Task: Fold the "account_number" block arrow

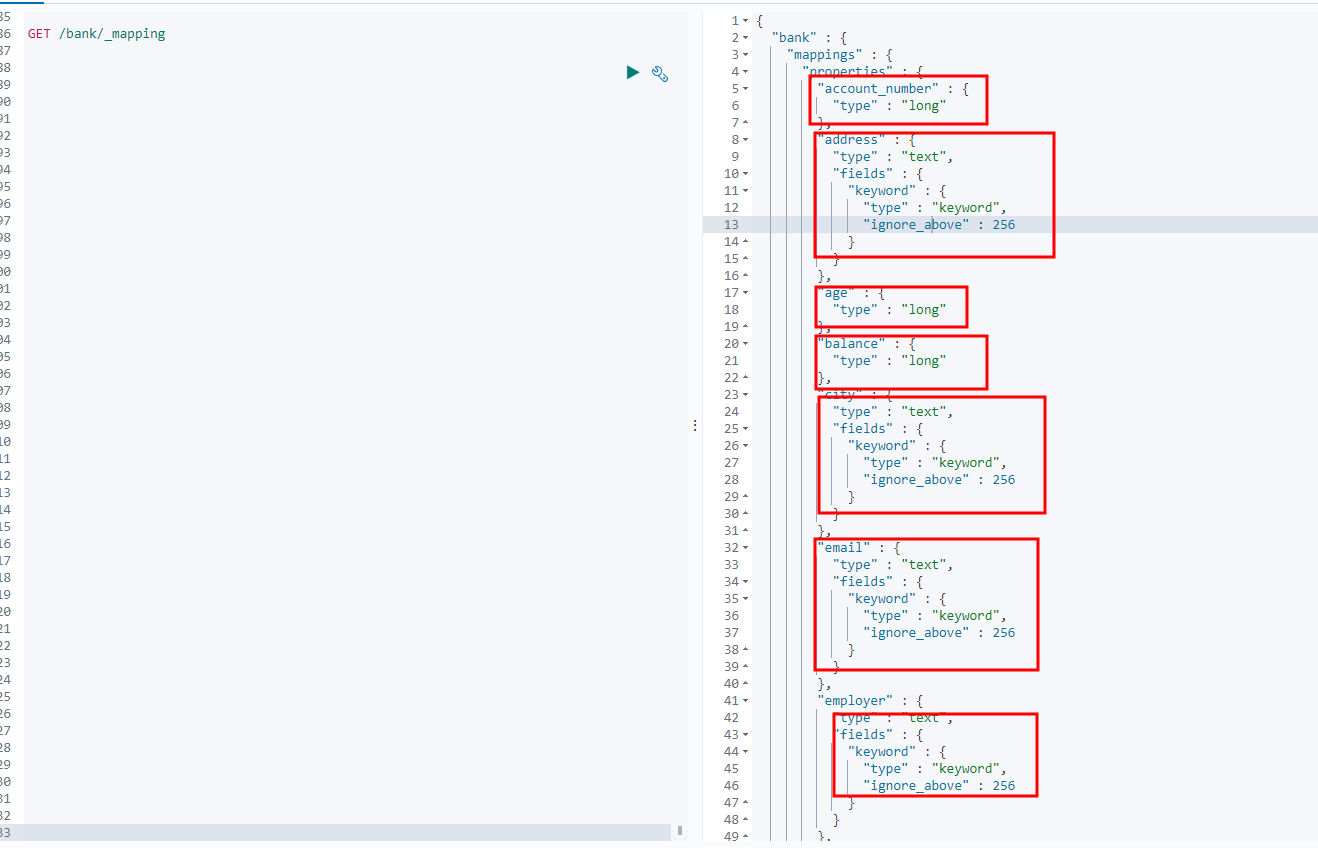Action: click(745, 89)
